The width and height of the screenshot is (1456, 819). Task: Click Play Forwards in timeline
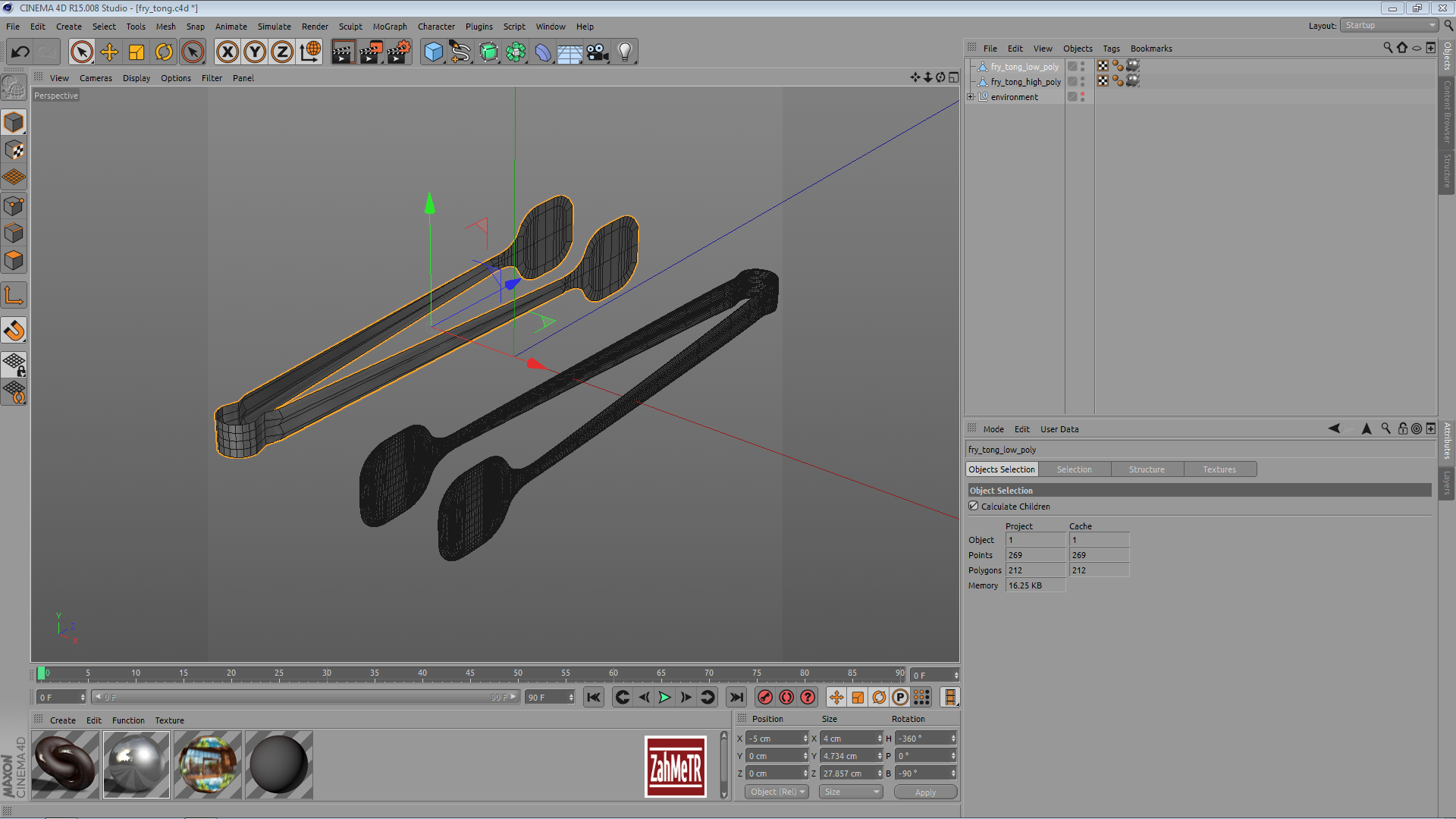665,698
